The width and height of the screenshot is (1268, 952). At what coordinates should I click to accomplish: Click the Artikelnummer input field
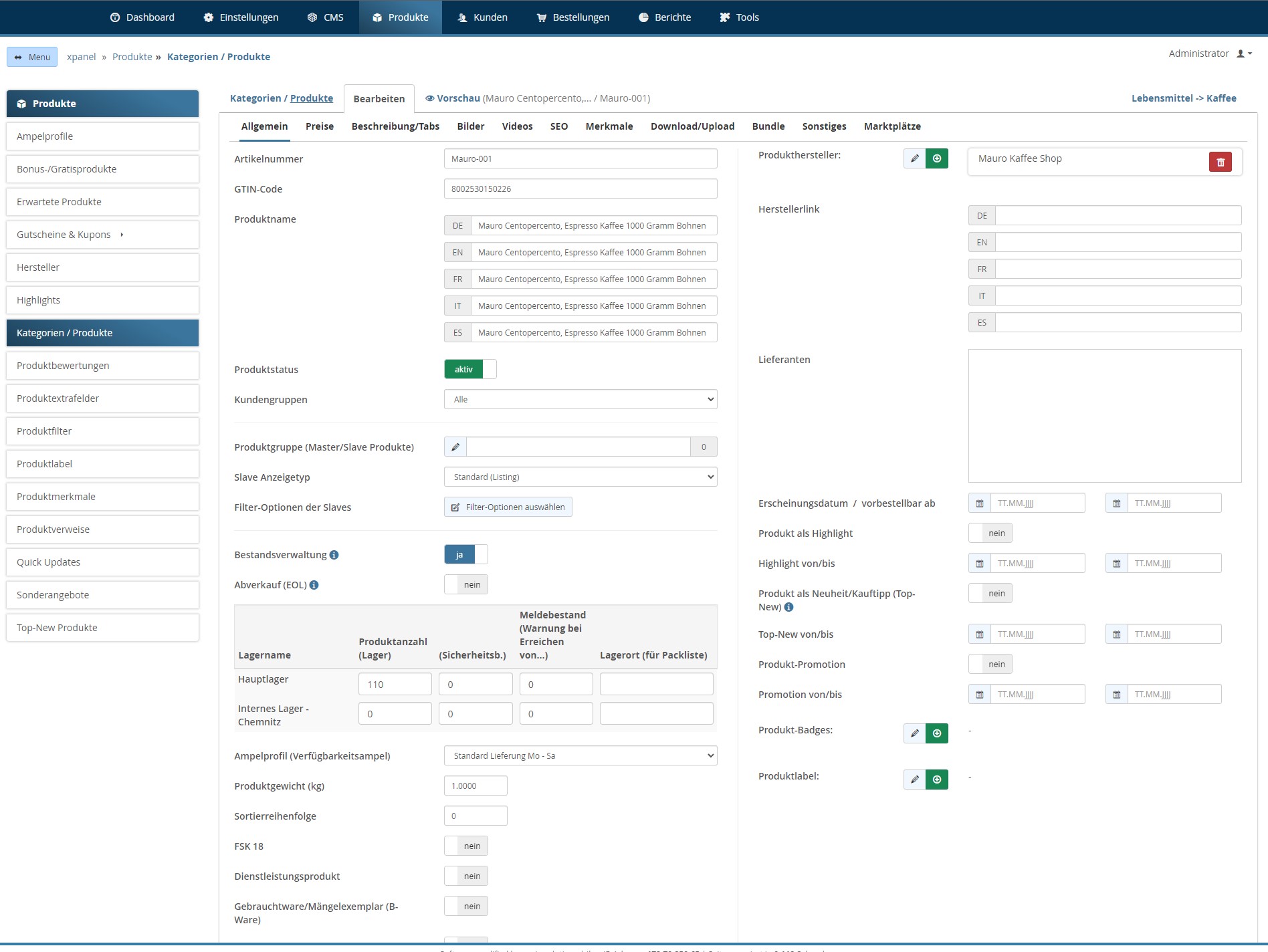point(580,158)
